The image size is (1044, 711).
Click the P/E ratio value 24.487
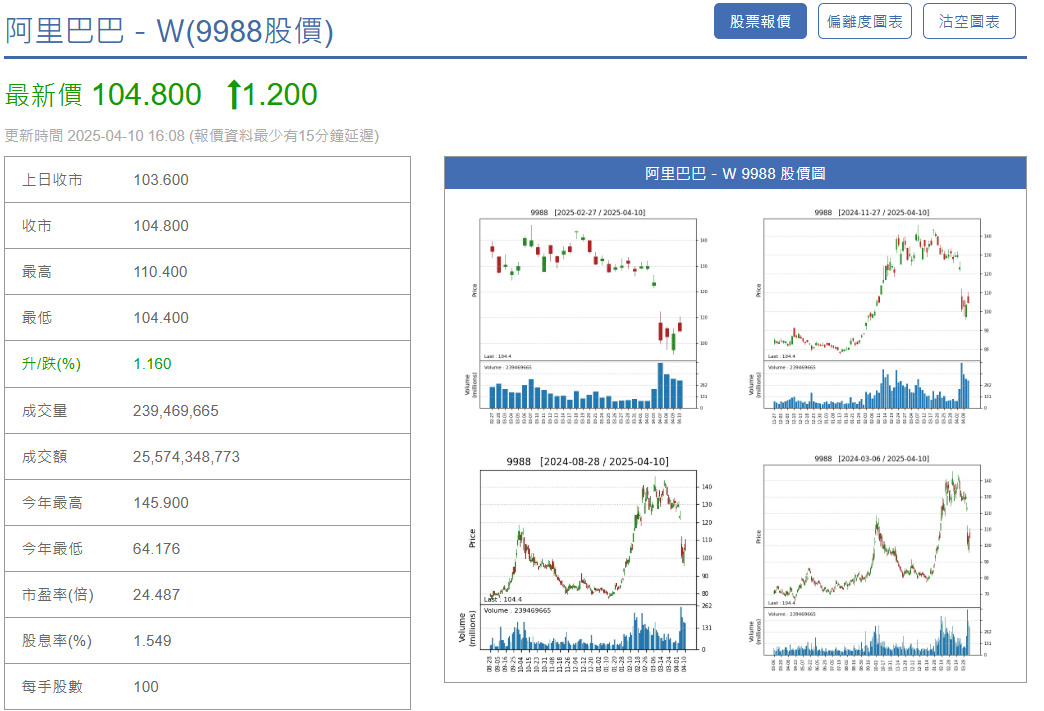point(156,594)
